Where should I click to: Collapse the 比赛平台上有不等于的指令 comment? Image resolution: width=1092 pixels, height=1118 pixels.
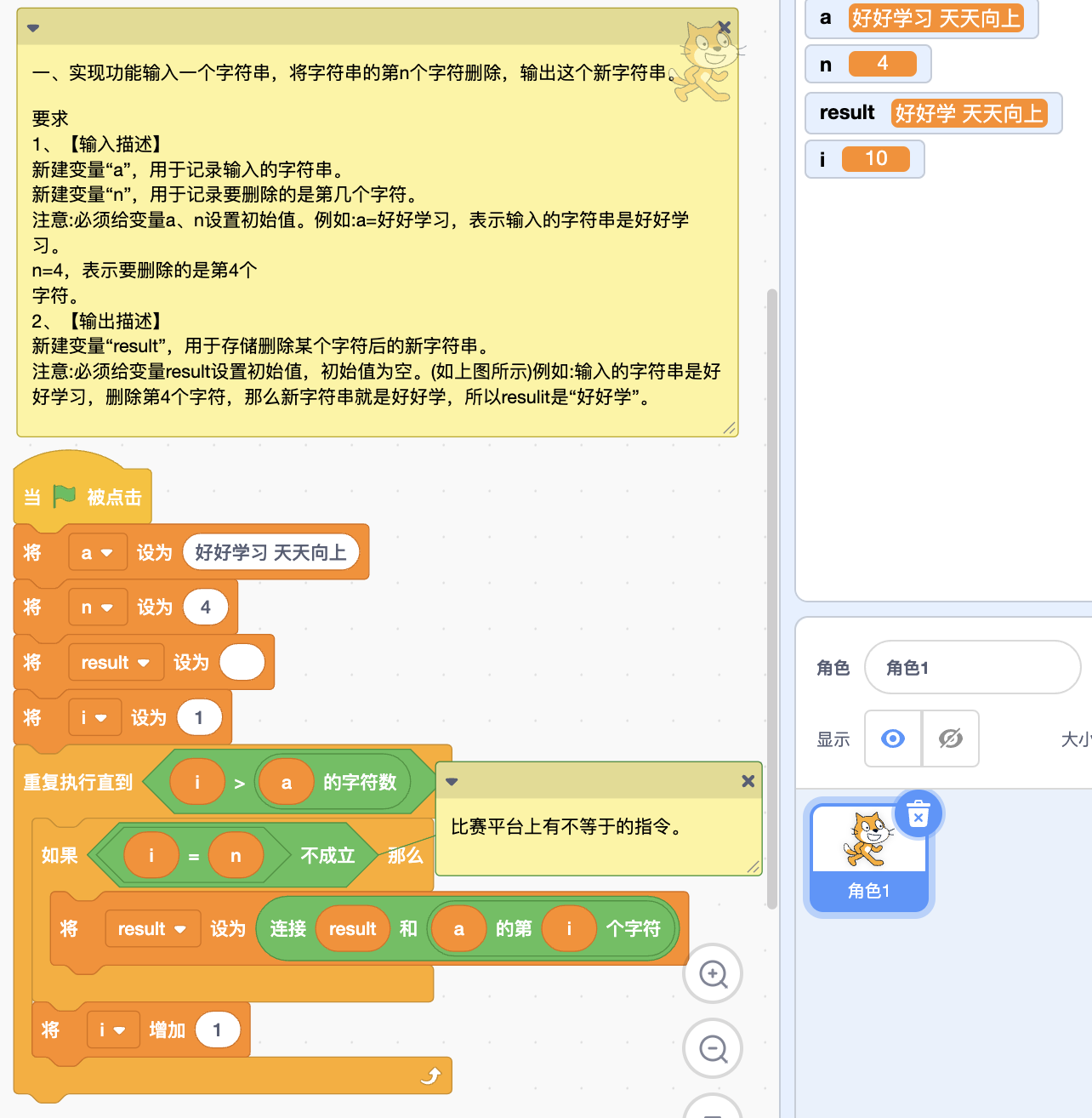click(452, 781)
